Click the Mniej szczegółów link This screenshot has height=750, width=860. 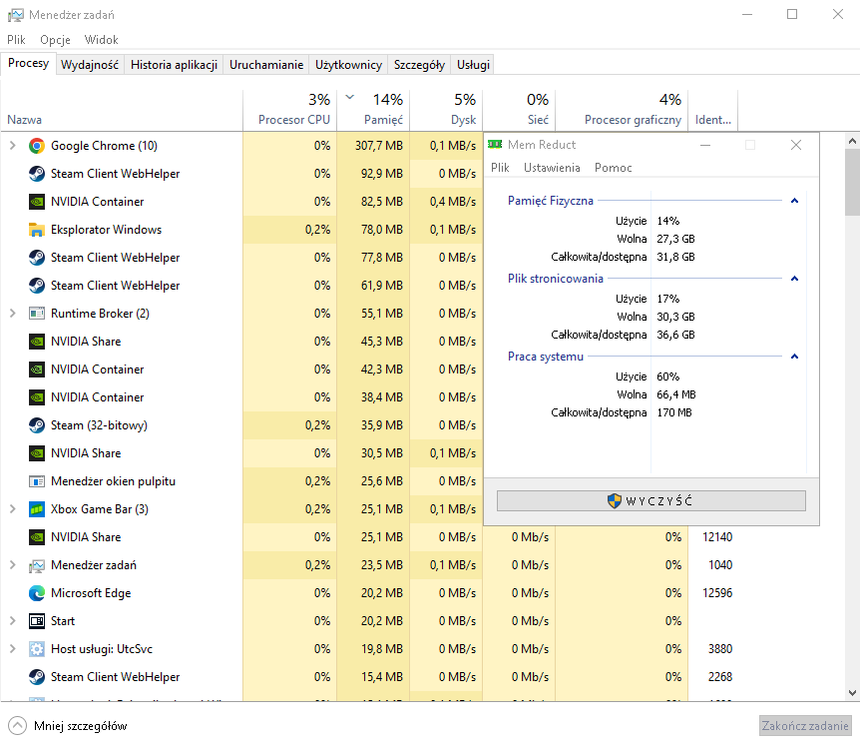point(81,726)
